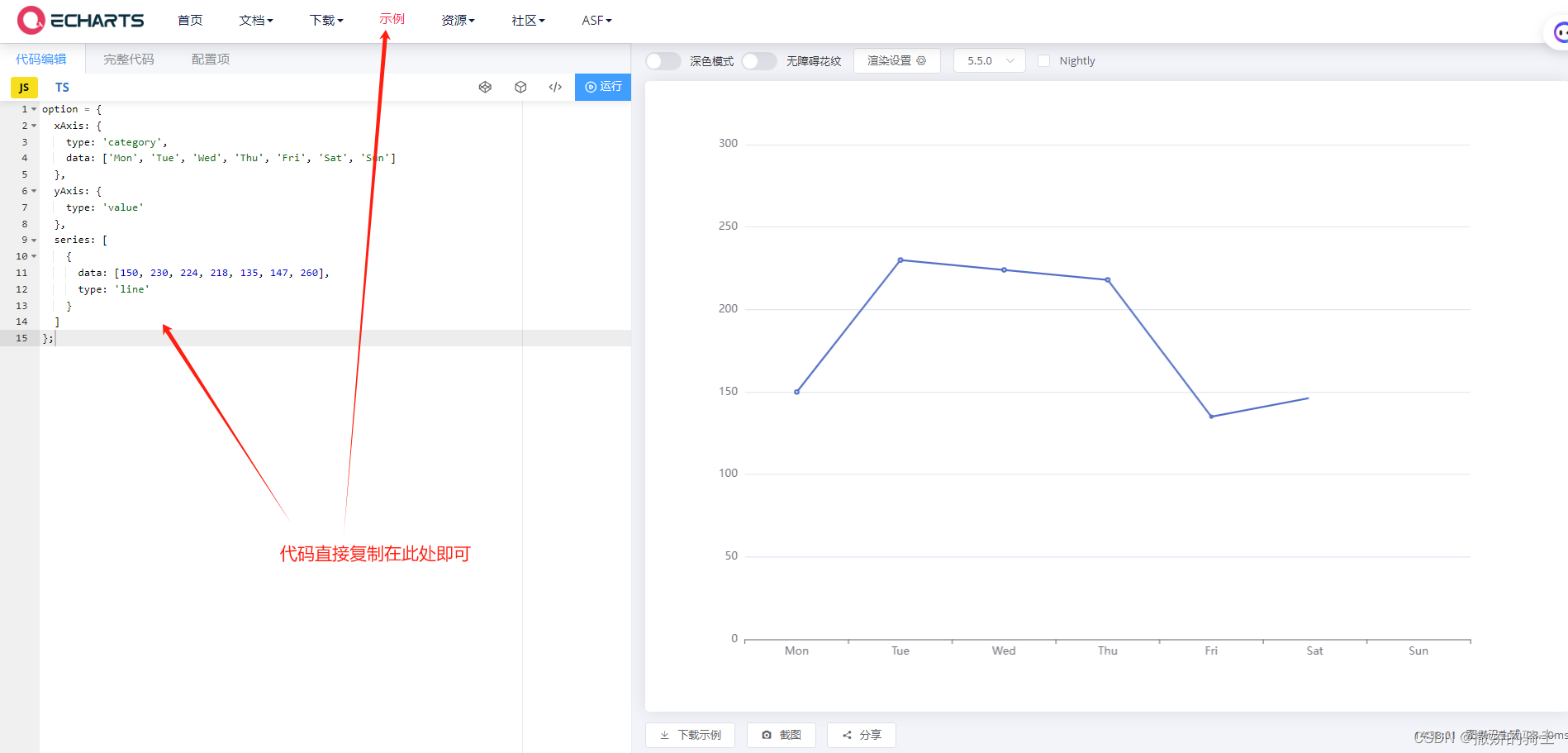Click the ECharts logo icon

(x=30, y=20)
